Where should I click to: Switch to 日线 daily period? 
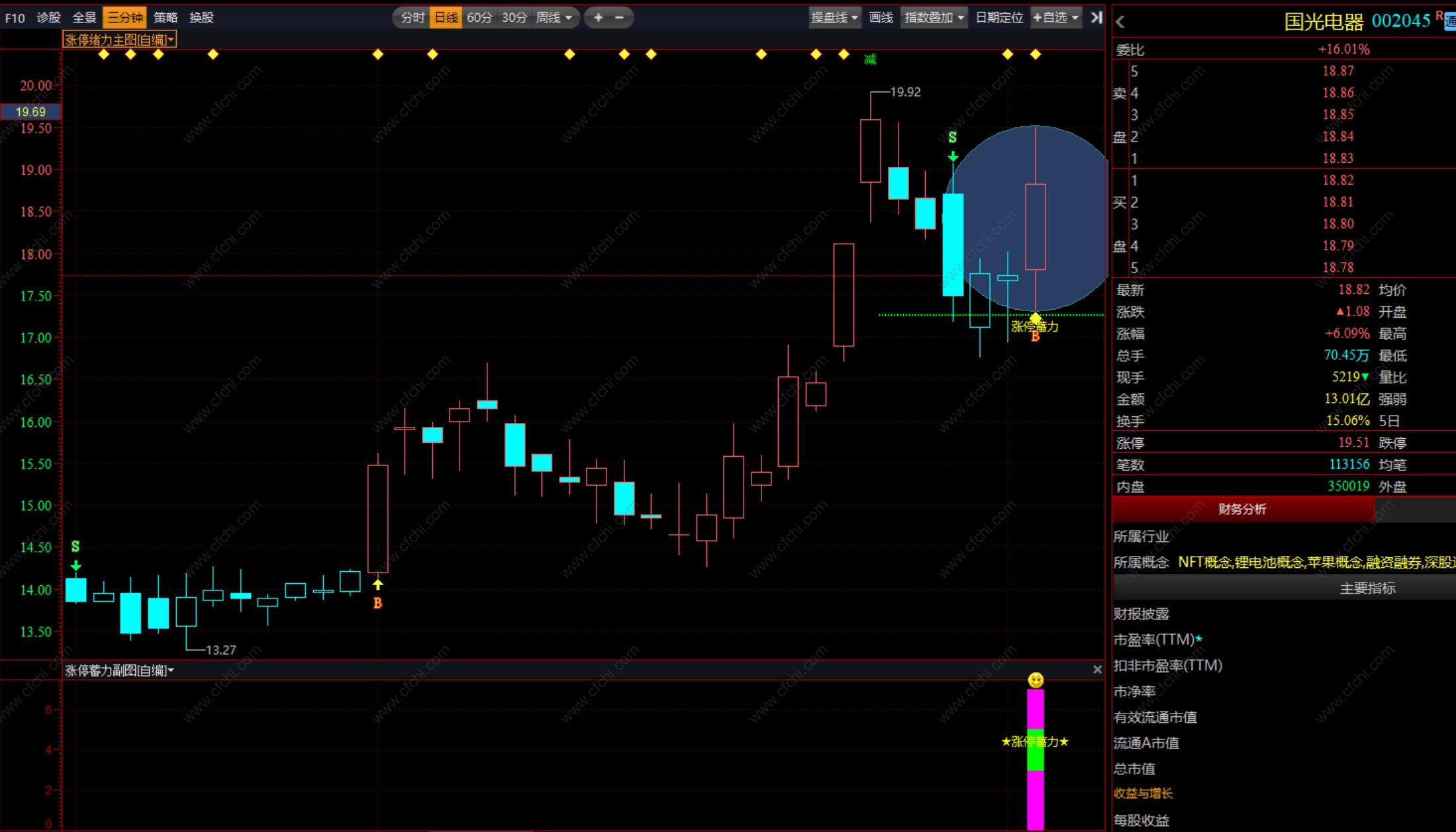(x=446, y=18)
